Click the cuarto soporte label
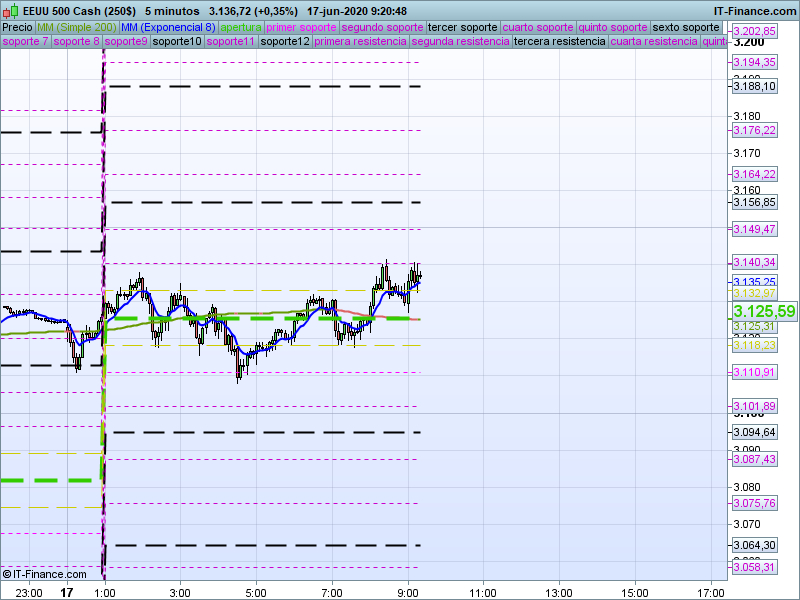The image size is (800, 600). coord(538,28)
